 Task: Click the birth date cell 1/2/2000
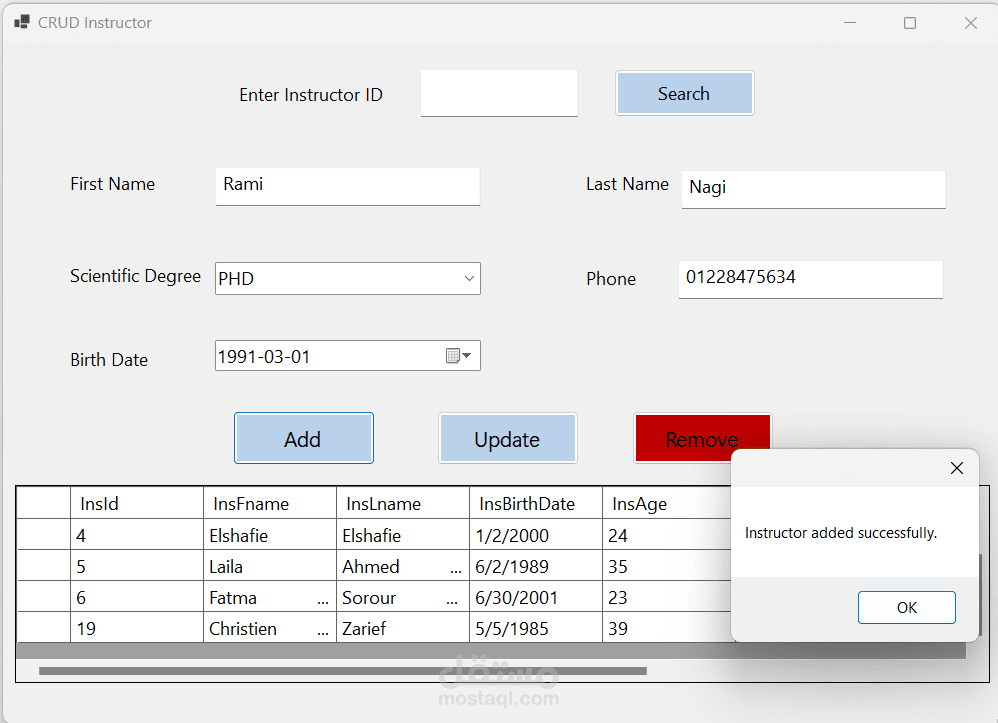536,535
